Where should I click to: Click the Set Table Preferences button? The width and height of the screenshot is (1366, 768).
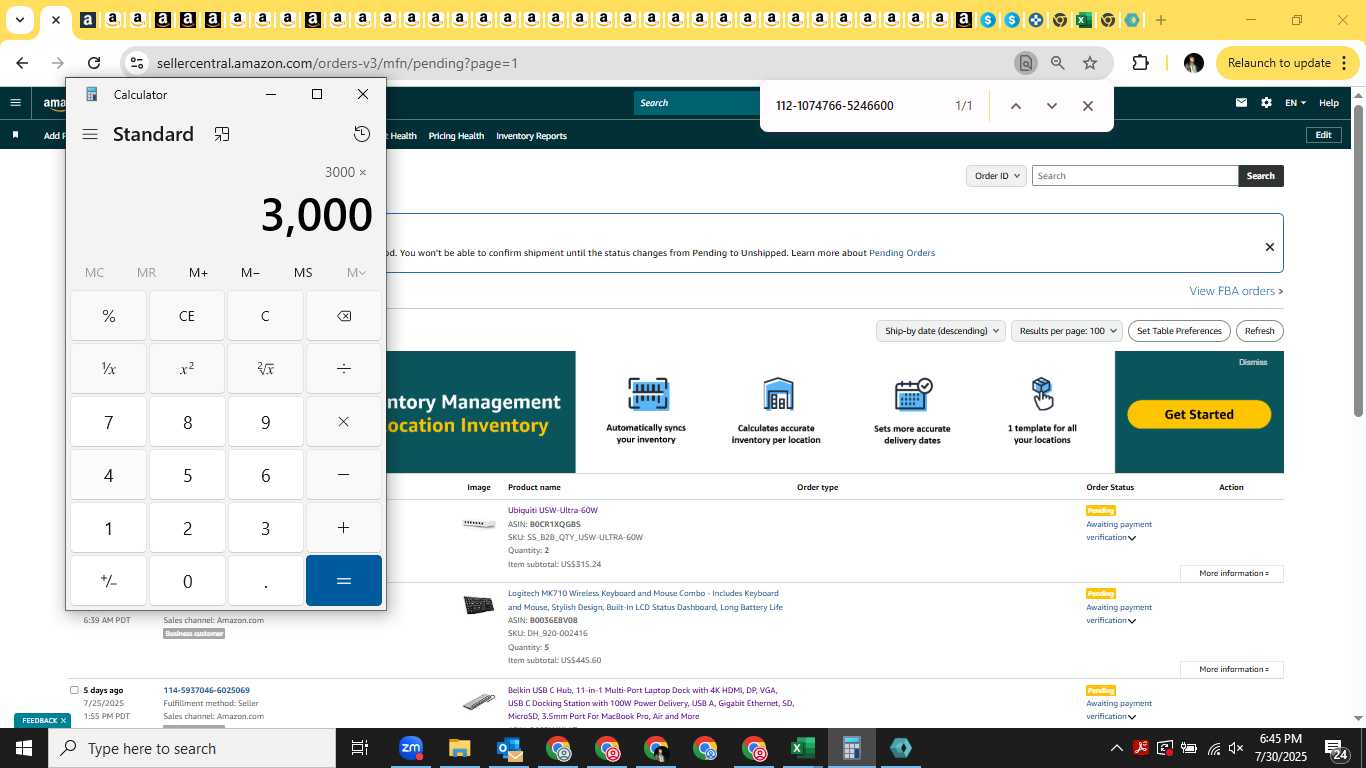point(1180,331)
